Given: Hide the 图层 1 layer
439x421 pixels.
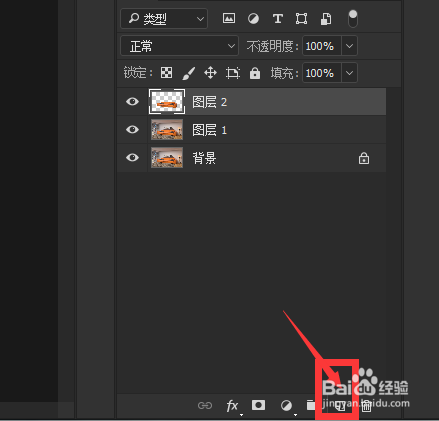Looking at the screenshot, I should click(x=132, y=129).
